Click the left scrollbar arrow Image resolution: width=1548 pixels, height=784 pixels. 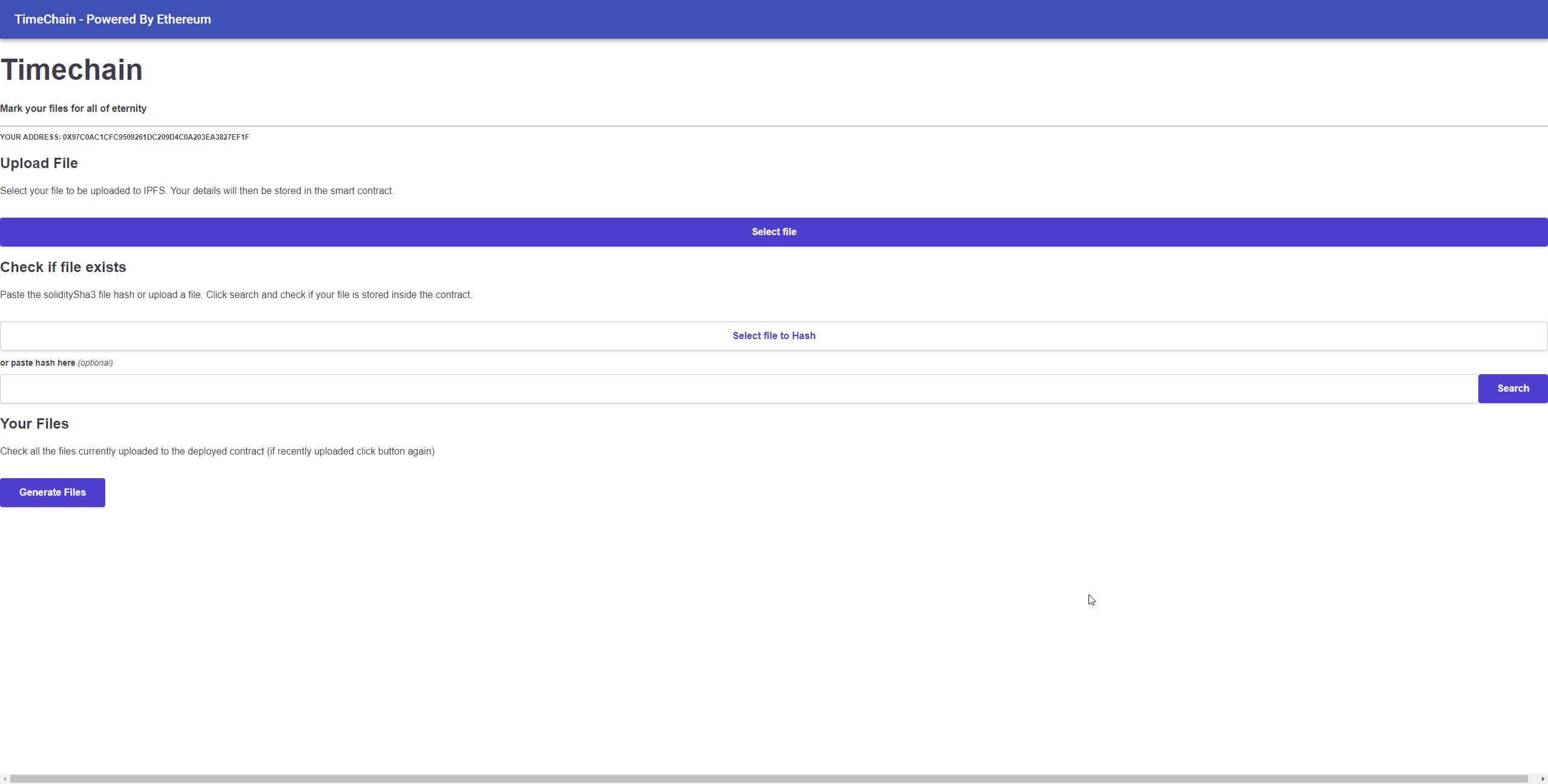(5, 779)
